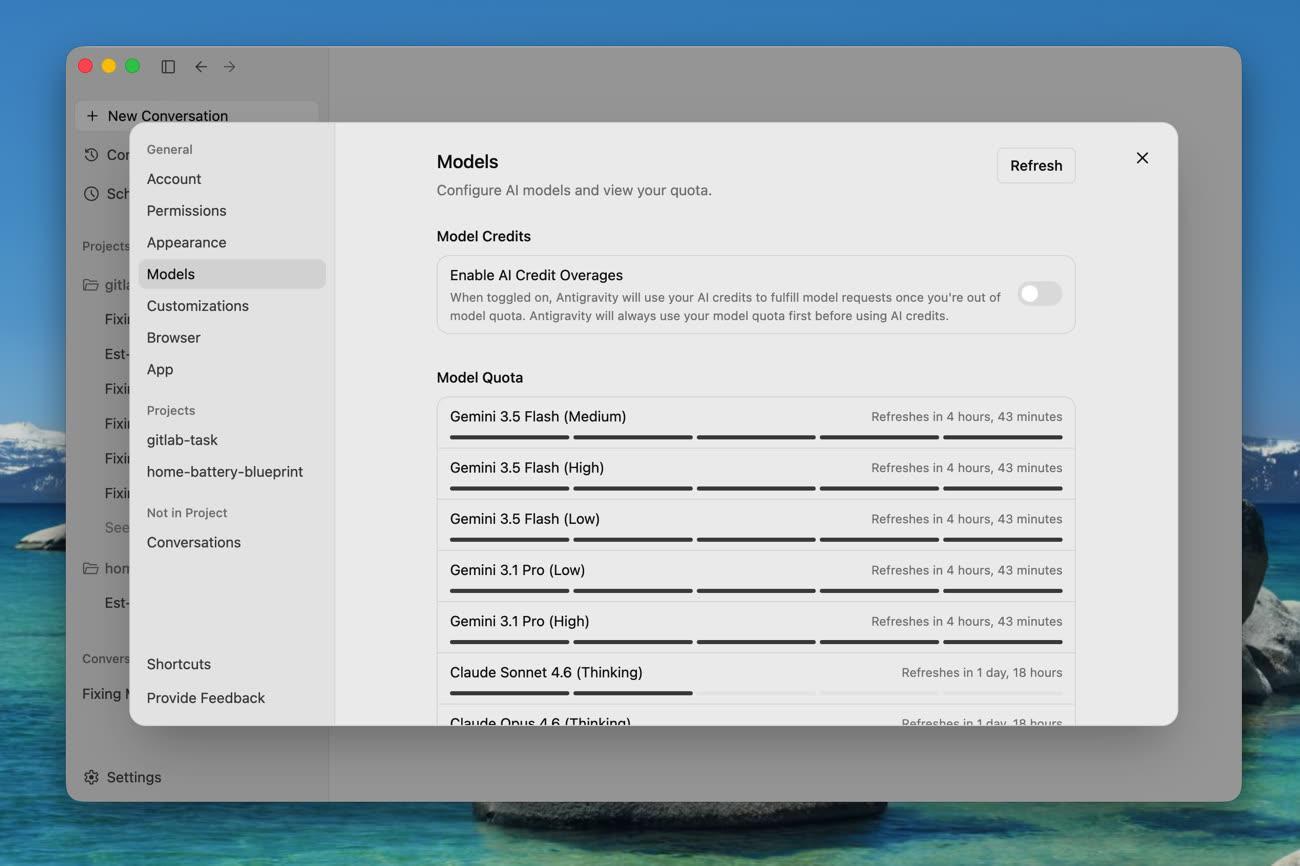Image resolution: width=1300 pixels, height=866 pixels.
Task: Click the Gemini 3.5 Flash (Low) quota bar
Action: click(756, 539)
